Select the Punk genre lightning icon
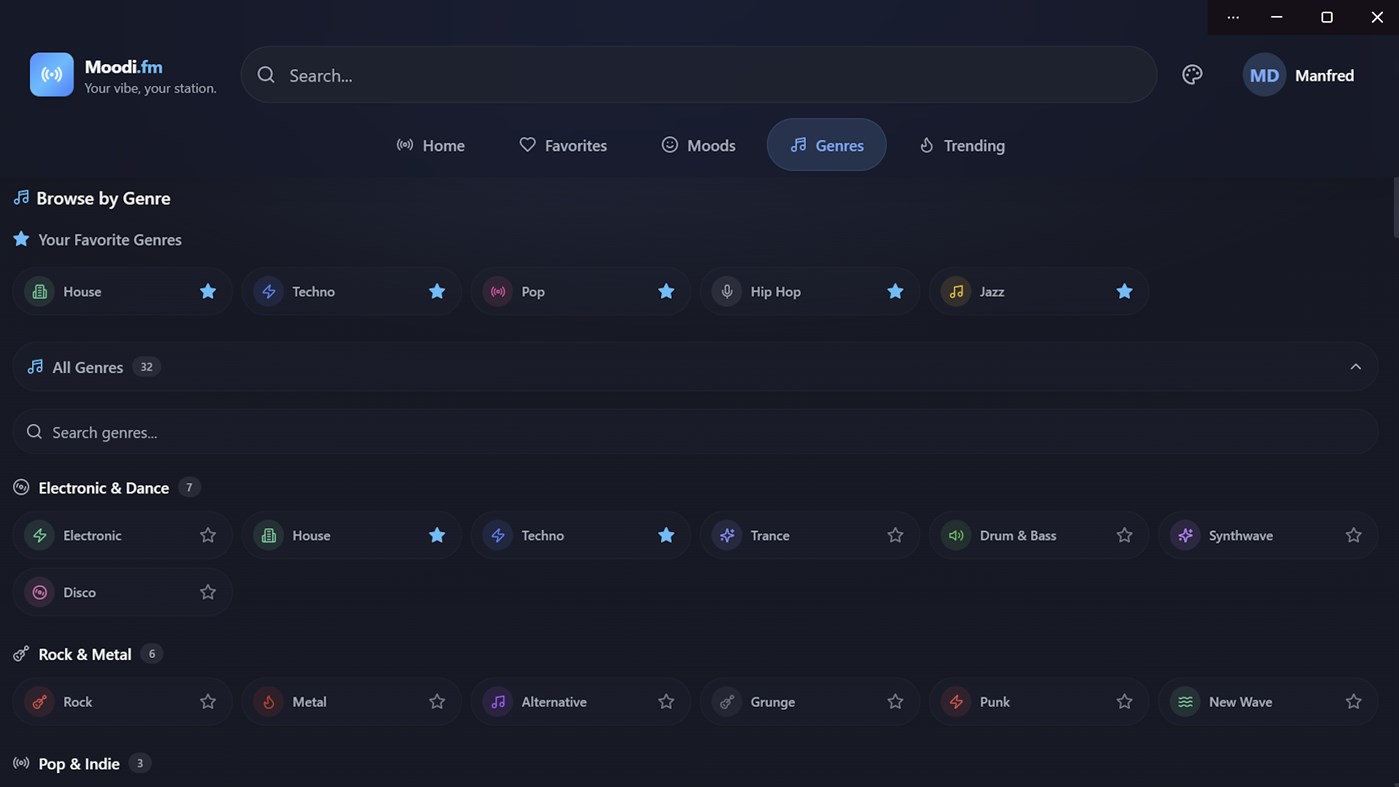 pos(956,702)
